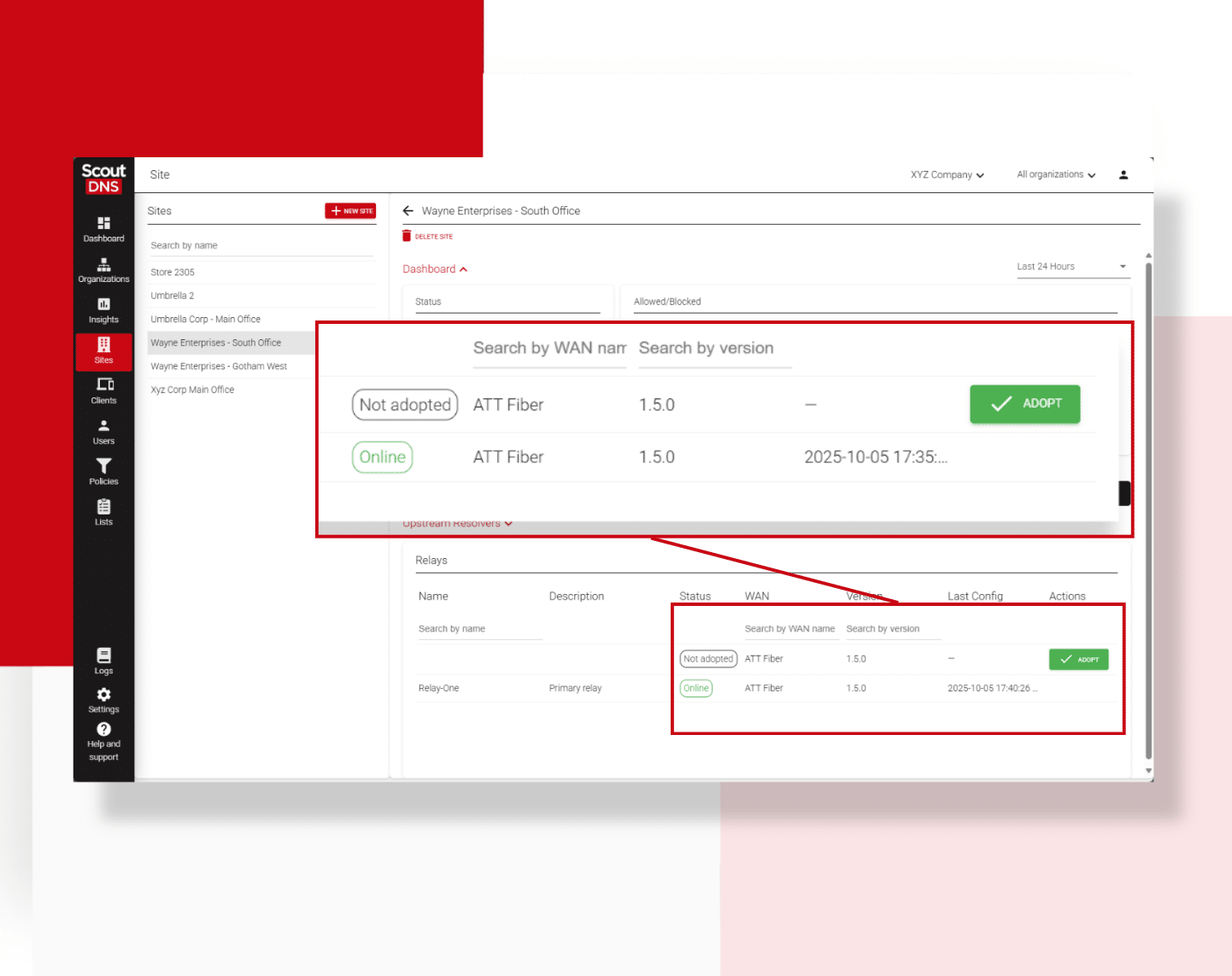Open the Last 24 Hours time range dropdown
The width and height of the screenshot is (1232, 976).
click(x=1072, y=266)
